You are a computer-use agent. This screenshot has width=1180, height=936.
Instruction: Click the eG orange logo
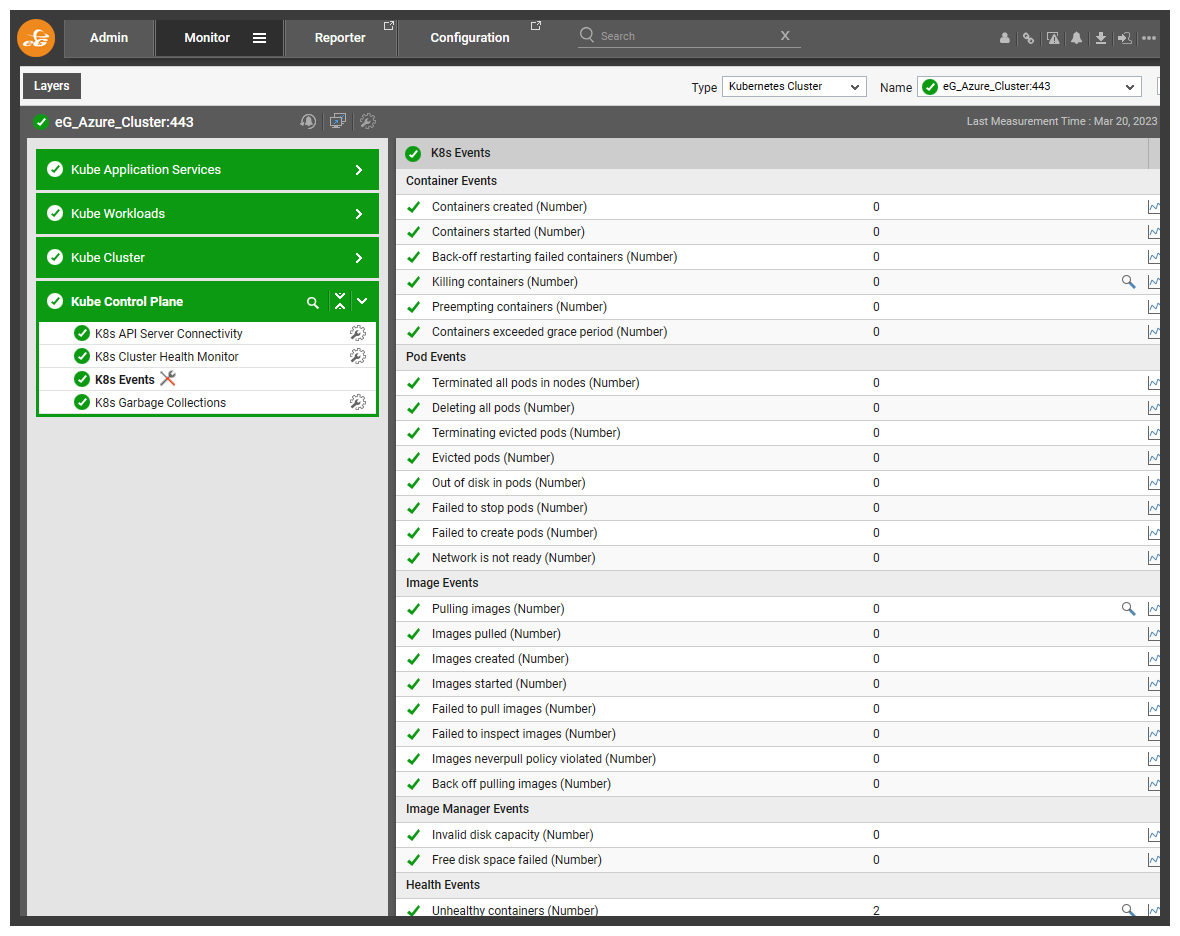coord(36,38)
